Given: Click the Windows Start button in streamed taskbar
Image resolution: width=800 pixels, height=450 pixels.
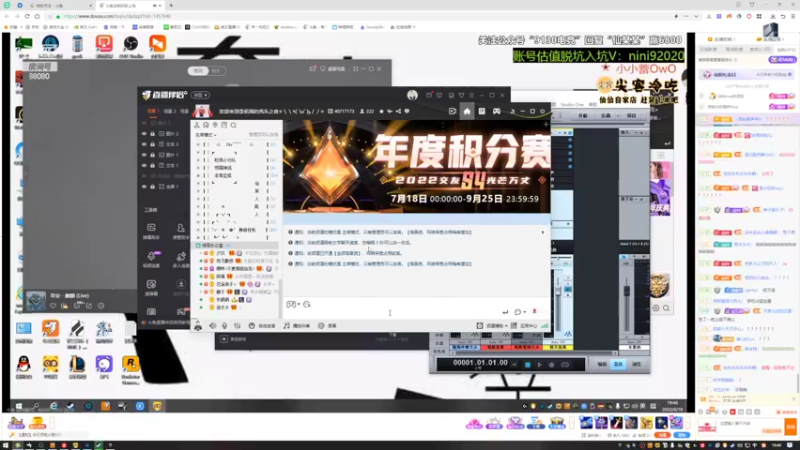Looking at the screenshot, I should point(19,406).
